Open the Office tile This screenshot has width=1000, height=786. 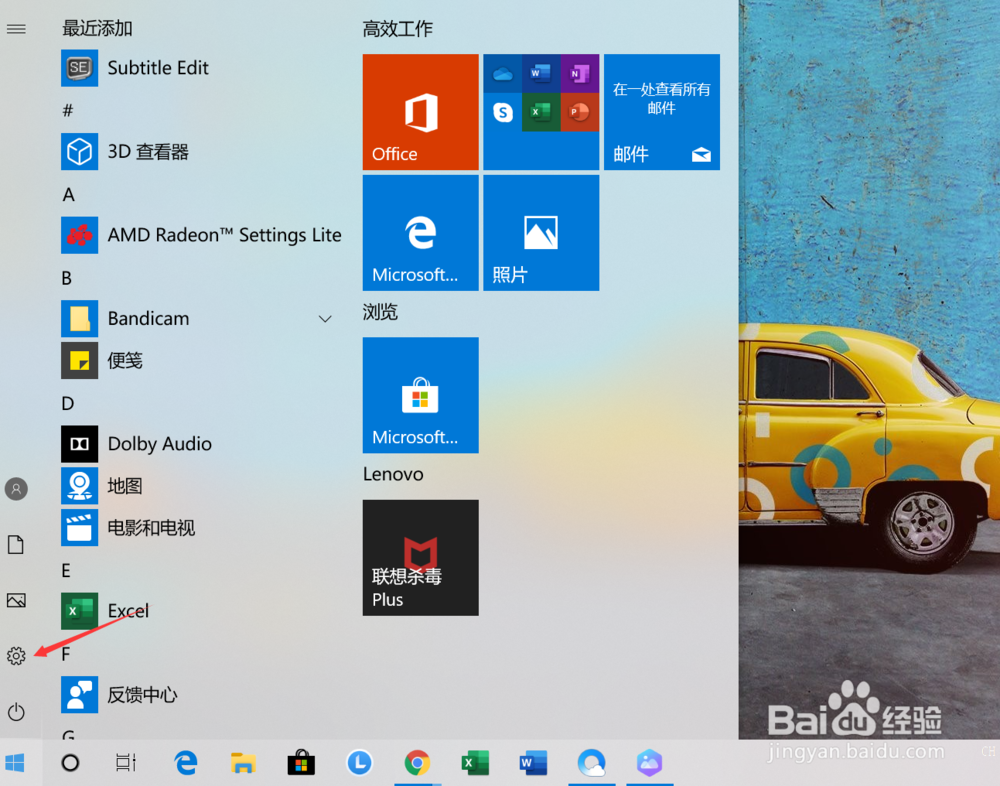coord(420,112)
